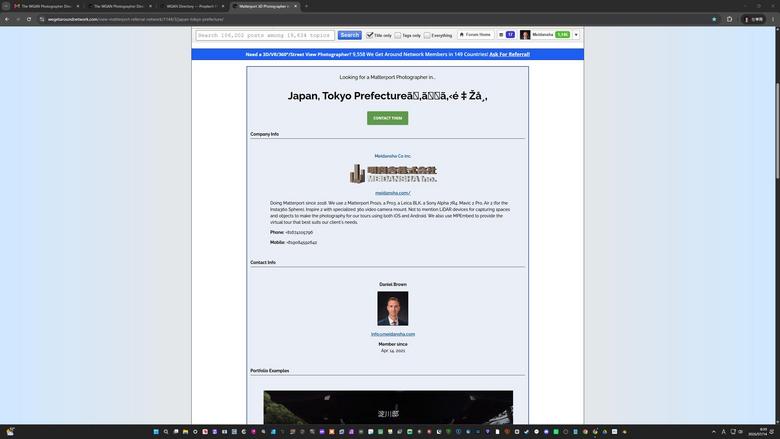780x439 pixels.
Task: Switch to the second WGAN Photographer tab
Action: 119,6
